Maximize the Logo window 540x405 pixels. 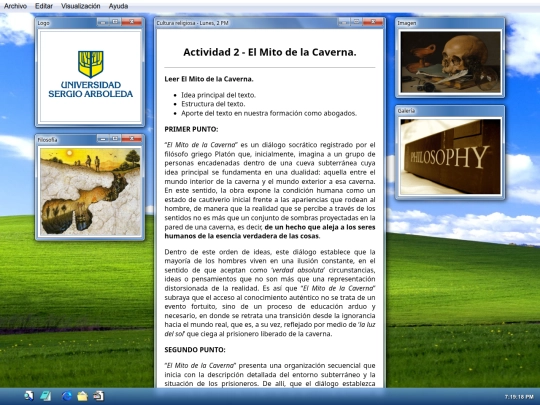pos(115,22)
